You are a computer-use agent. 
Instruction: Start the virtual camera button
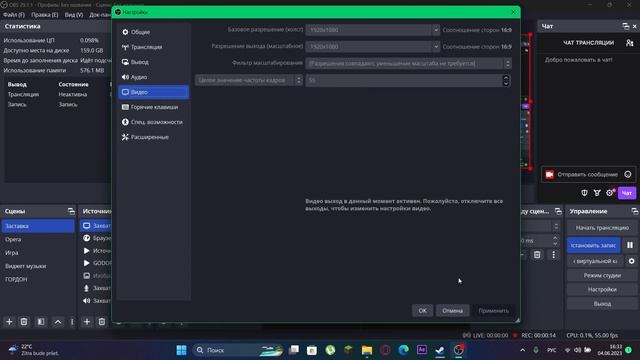pos(596,261)
